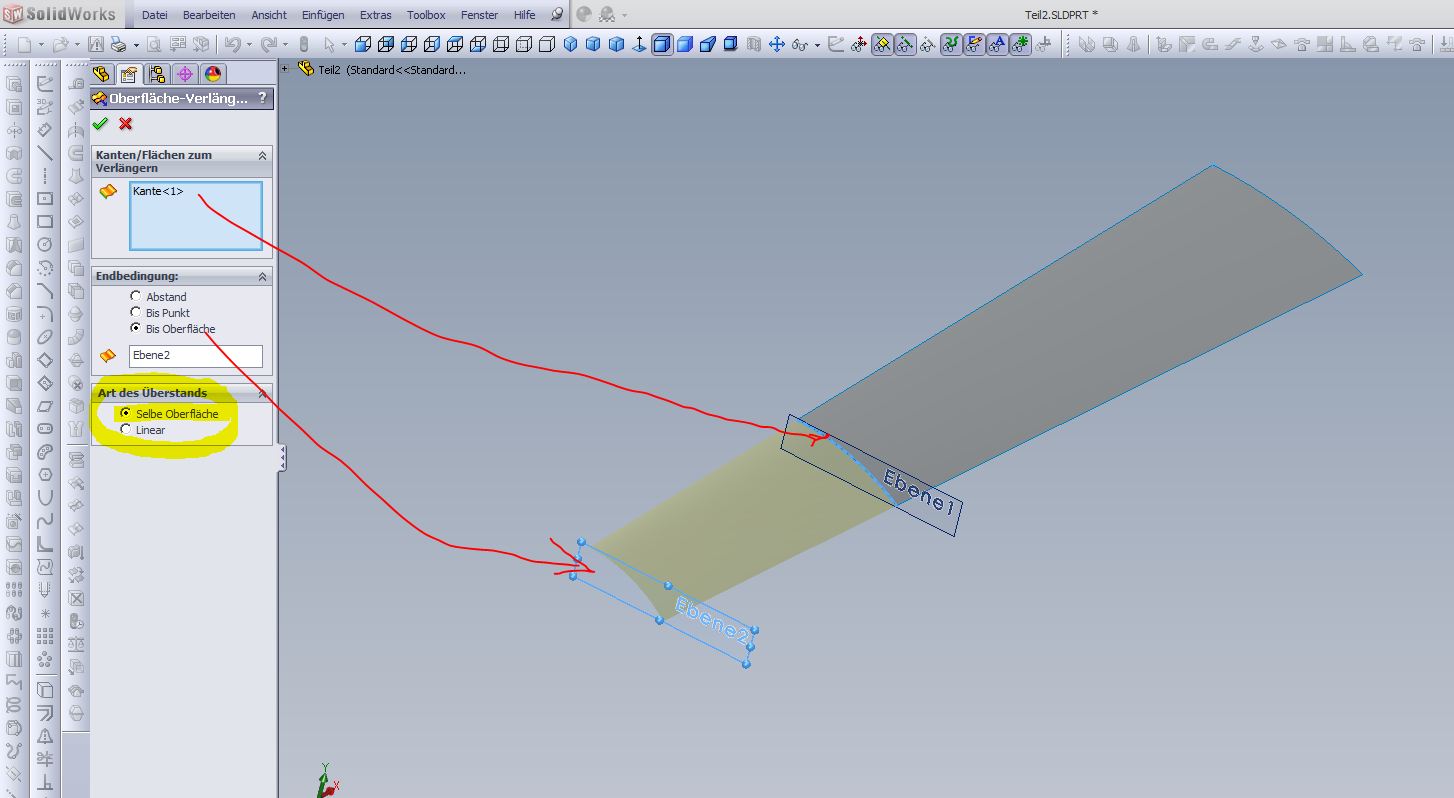Select the Smart Dimension tool
This screenshot has width=1454, height=798.
tap(45, 130)
